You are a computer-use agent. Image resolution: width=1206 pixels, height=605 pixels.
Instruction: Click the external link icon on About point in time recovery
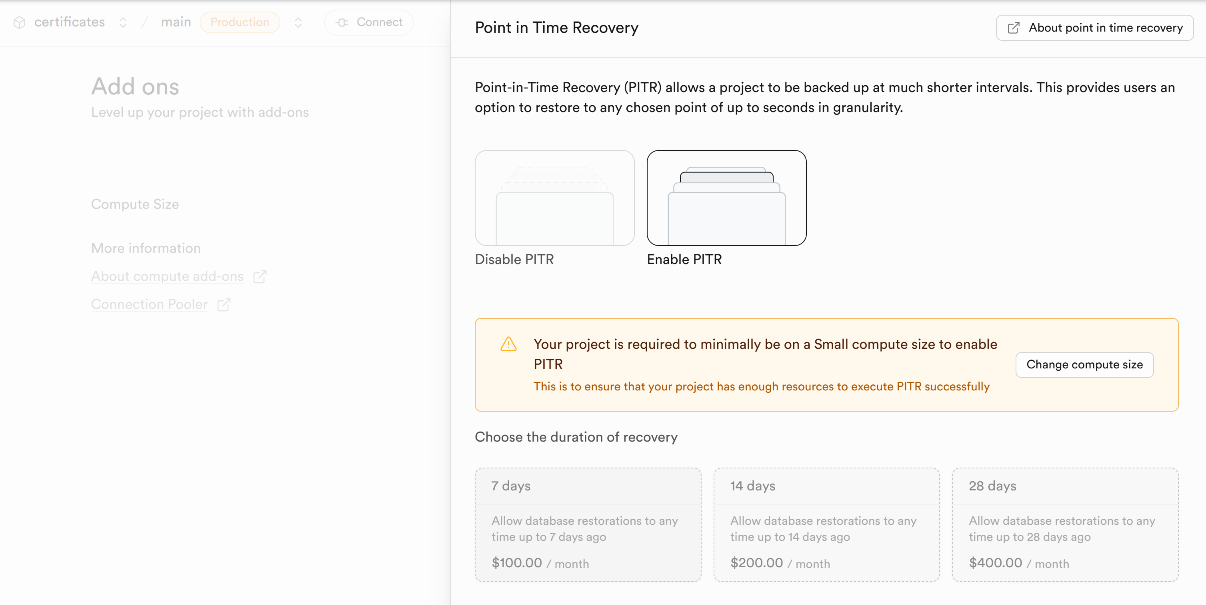1014,27
